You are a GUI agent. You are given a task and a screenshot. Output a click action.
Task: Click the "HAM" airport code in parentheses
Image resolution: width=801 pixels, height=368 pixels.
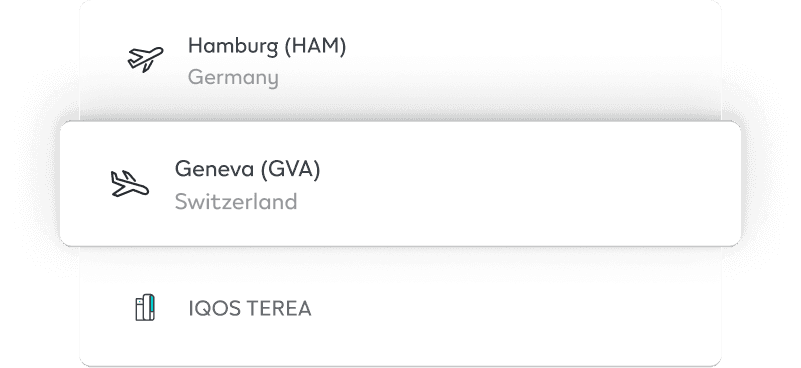[316, 46]
